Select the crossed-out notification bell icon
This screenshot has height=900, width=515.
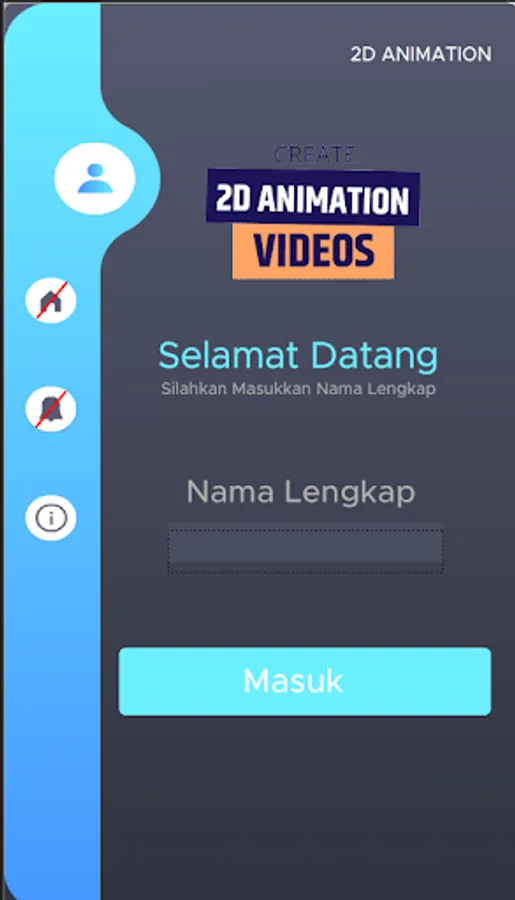tap(51, 409)
